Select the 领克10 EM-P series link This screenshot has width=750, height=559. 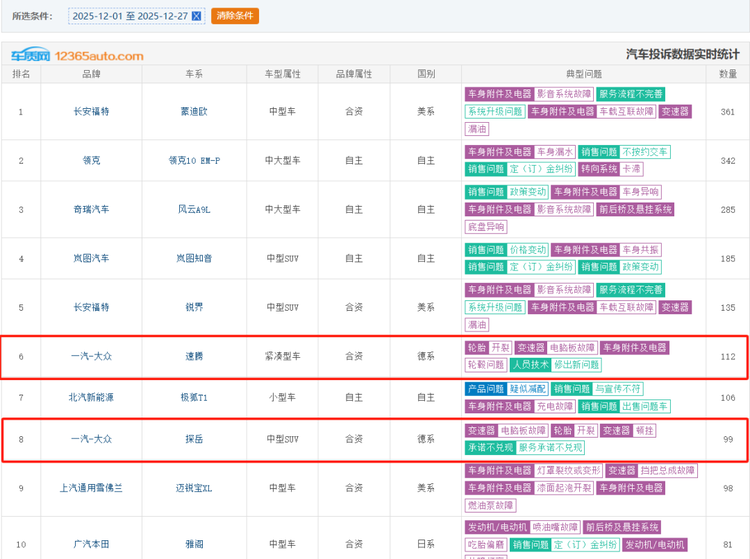click(194, 160)
